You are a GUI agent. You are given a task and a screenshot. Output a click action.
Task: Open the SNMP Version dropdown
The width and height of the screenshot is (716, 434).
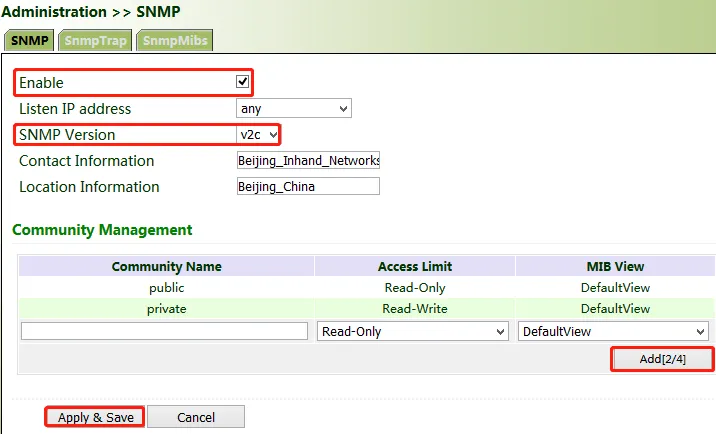tap(258, 134)
